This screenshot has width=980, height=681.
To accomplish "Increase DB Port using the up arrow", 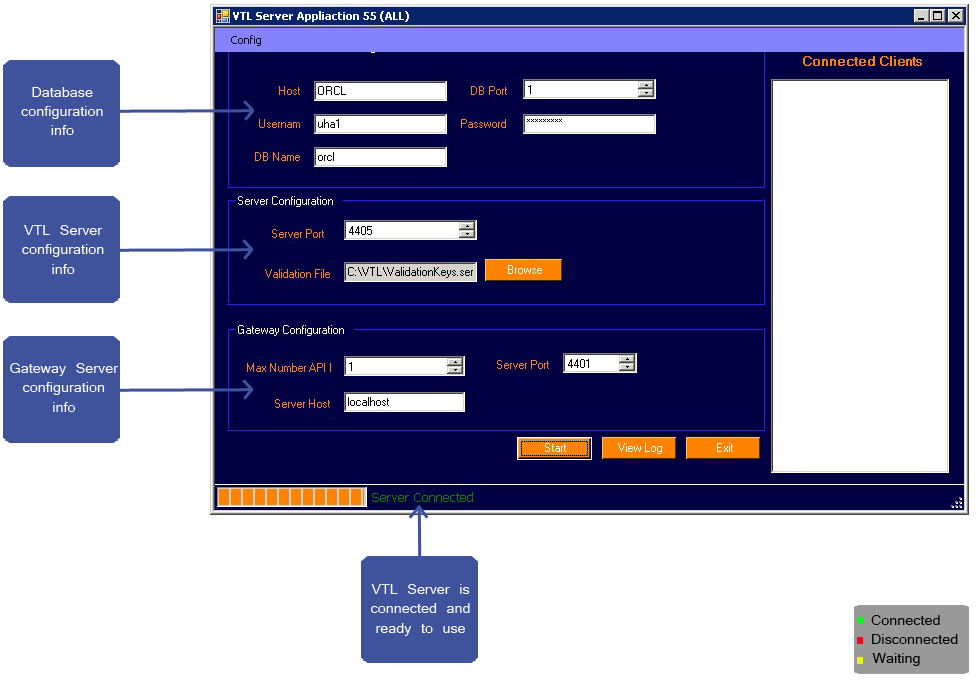I will (x=648, y=85).
